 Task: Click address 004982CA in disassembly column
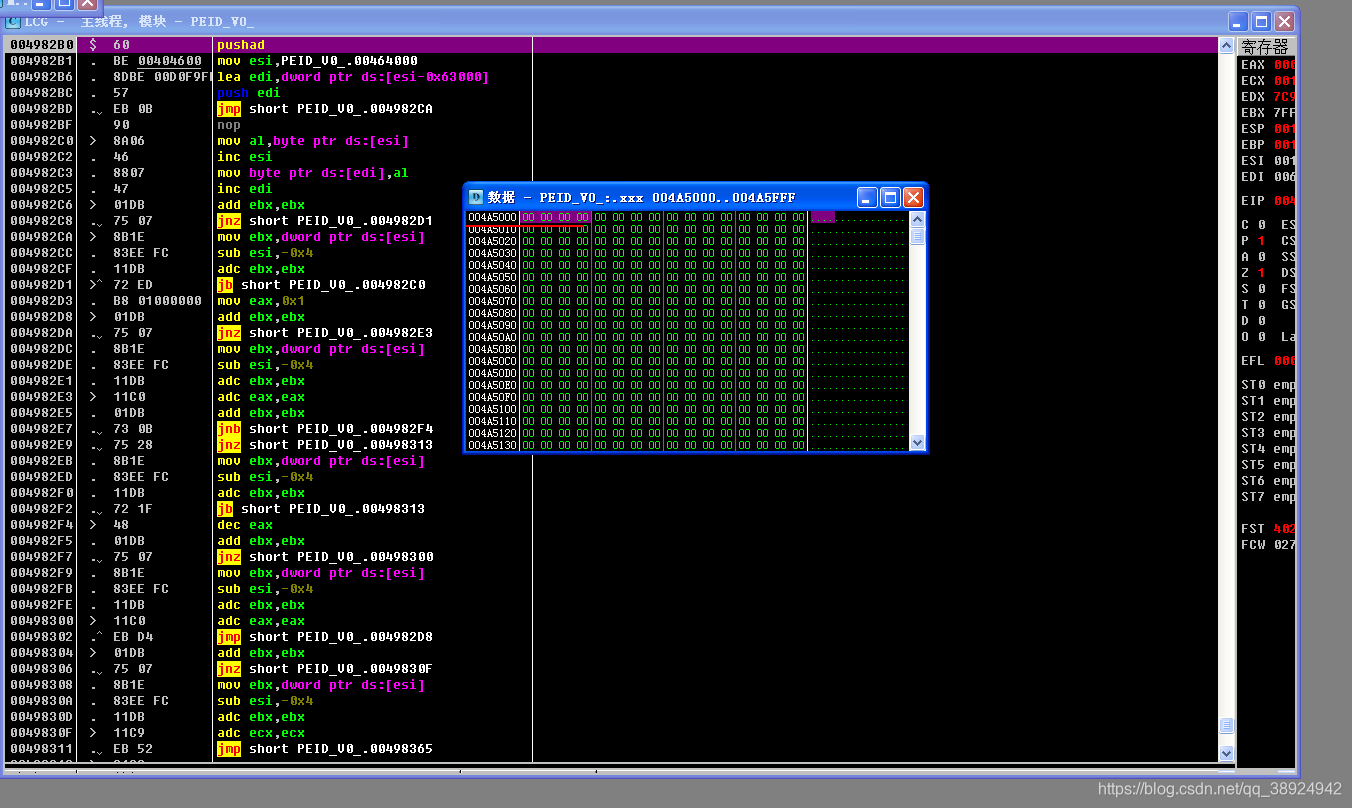click(x=42, y=237)
